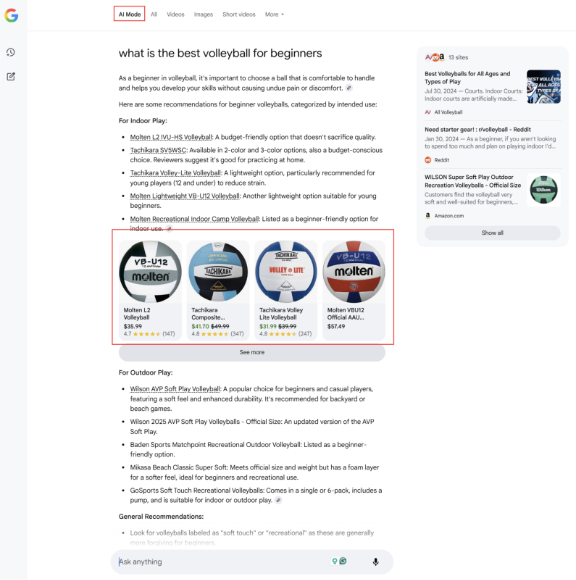This screenshot has height=580, width=576.
Task: Open the search history icon in sidebar
Action: tap(11, 53)
